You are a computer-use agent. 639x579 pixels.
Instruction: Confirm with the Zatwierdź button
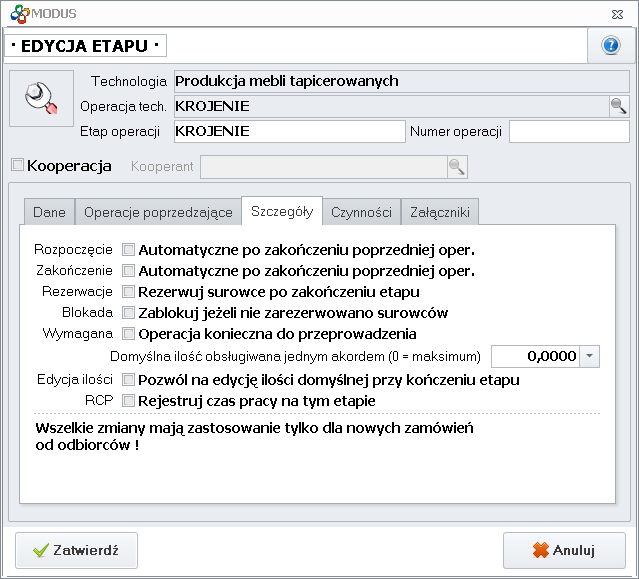coord(77,550)
